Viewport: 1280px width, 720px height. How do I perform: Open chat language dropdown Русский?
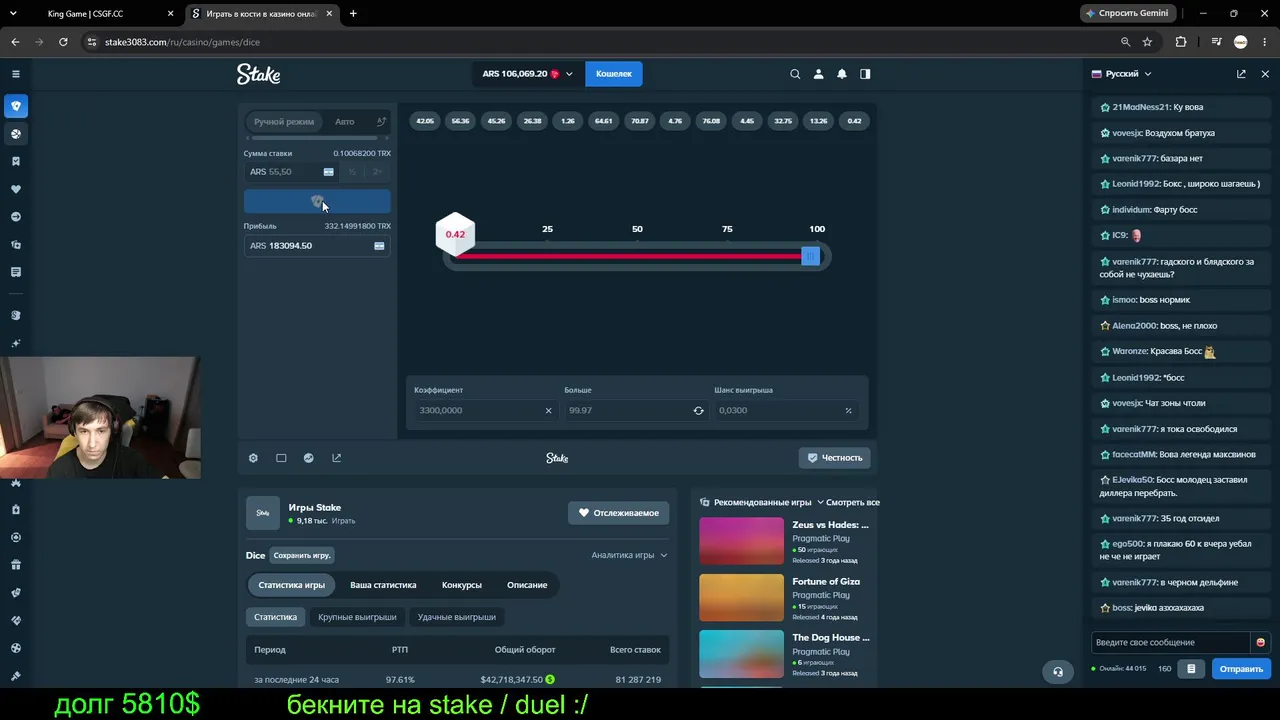[1121, 74]
